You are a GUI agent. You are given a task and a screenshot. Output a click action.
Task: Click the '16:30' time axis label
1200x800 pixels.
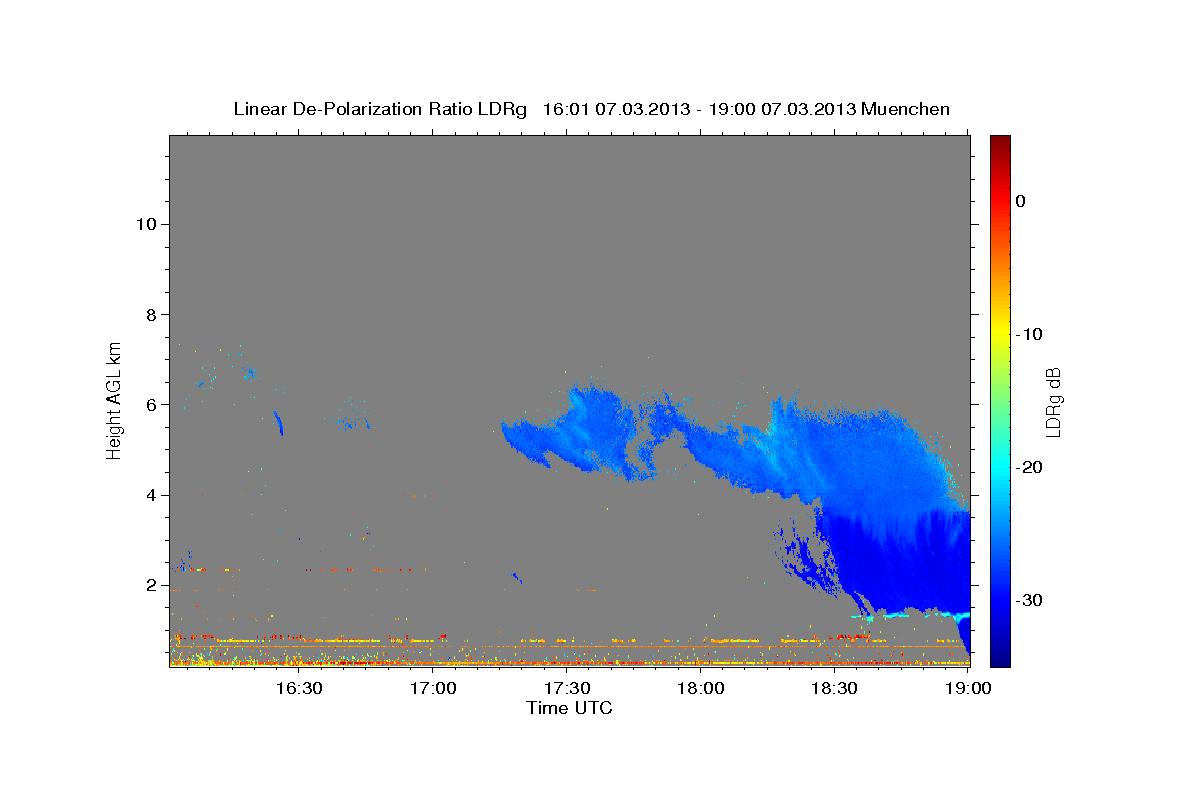(x=298, y=688)
